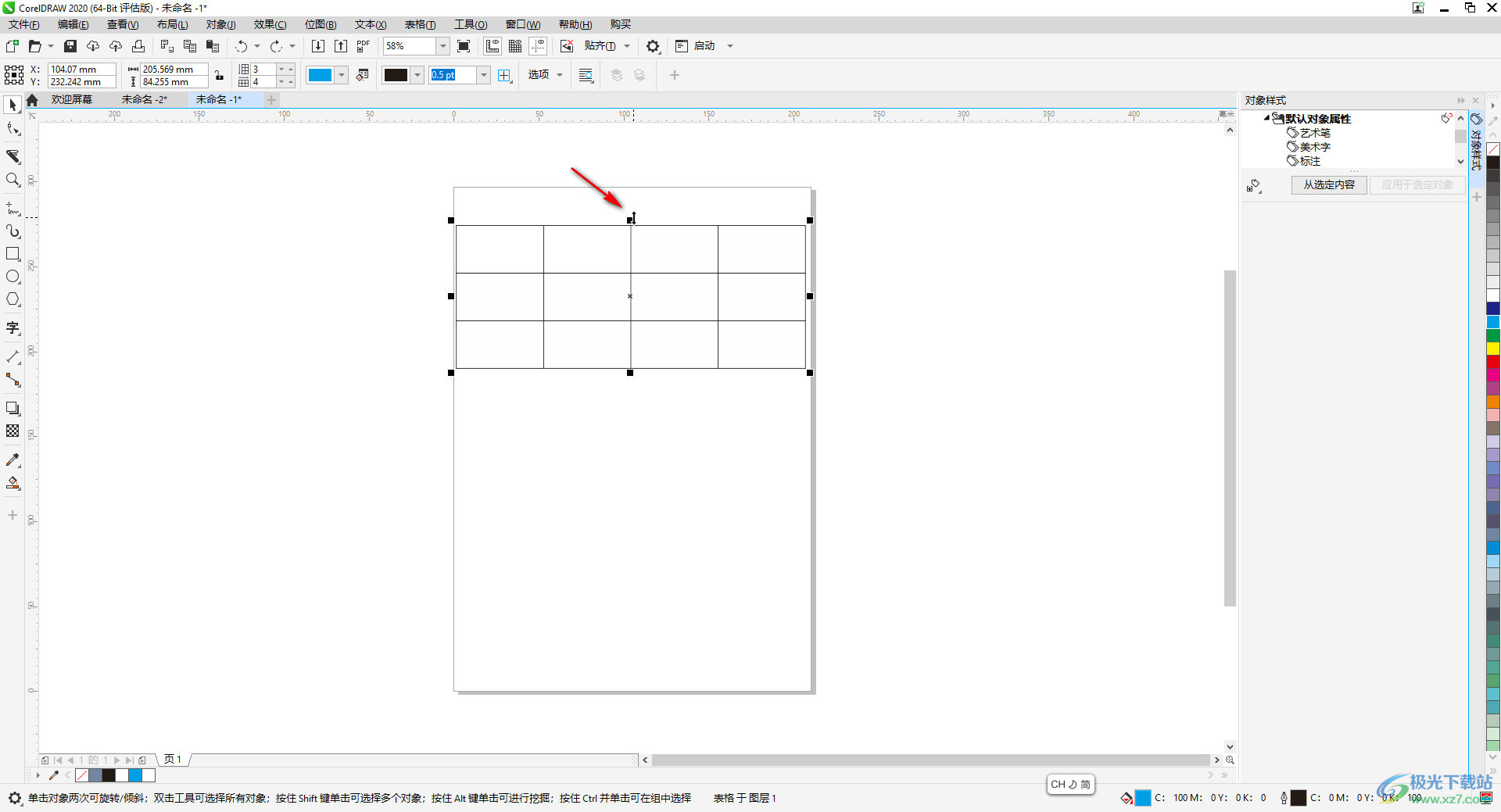Select the Interactive Fill tool
The width and height of the screenshot is (1501, 812).
click(x=13, y=483)
